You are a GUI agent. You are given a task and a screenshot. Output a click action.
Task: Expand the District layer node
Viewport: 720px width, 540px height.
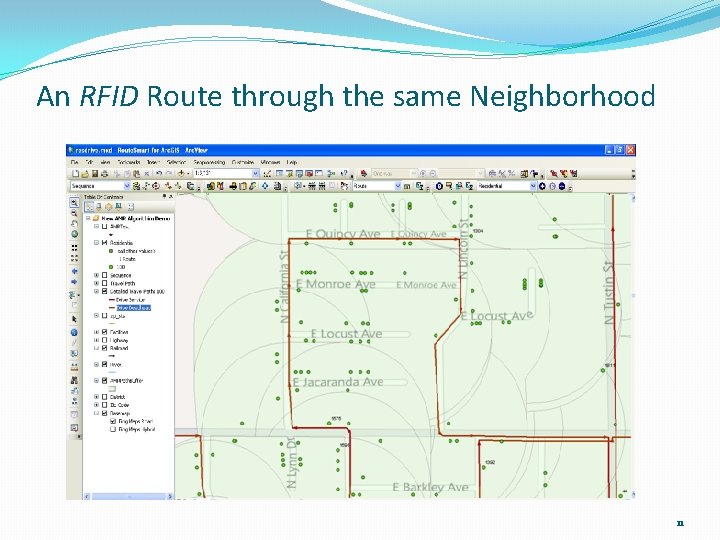(96, 397)
